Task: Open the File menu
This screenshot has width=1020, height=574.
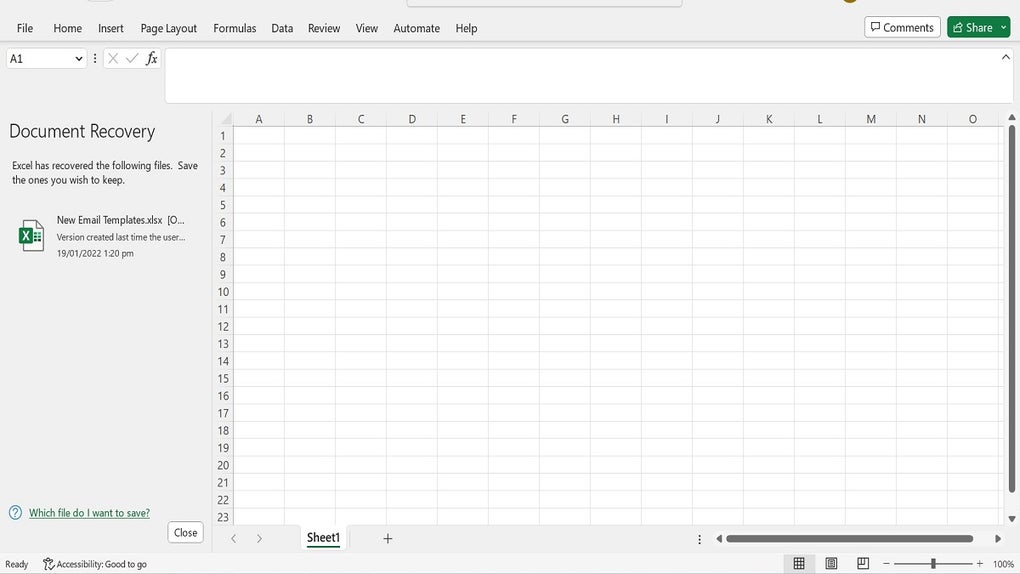Action: [25, 28]
